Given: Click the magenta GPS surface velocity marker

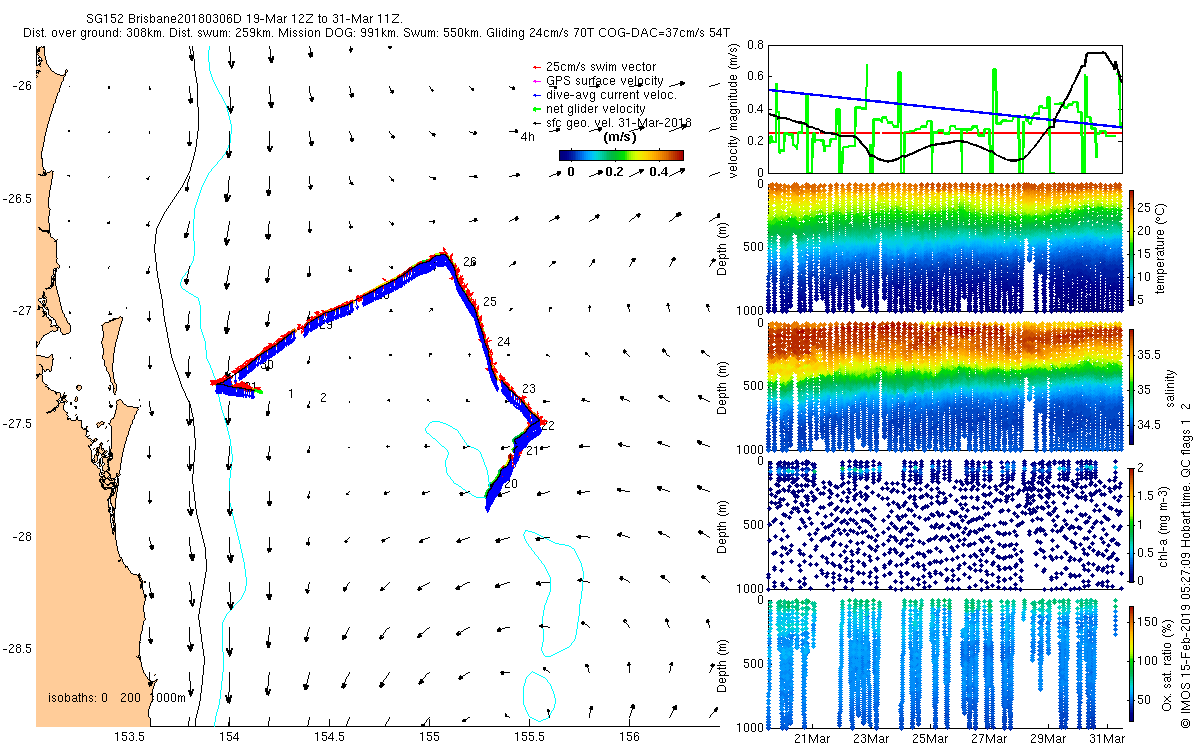Looking at the screenshot, I should (x=537, y=81).
